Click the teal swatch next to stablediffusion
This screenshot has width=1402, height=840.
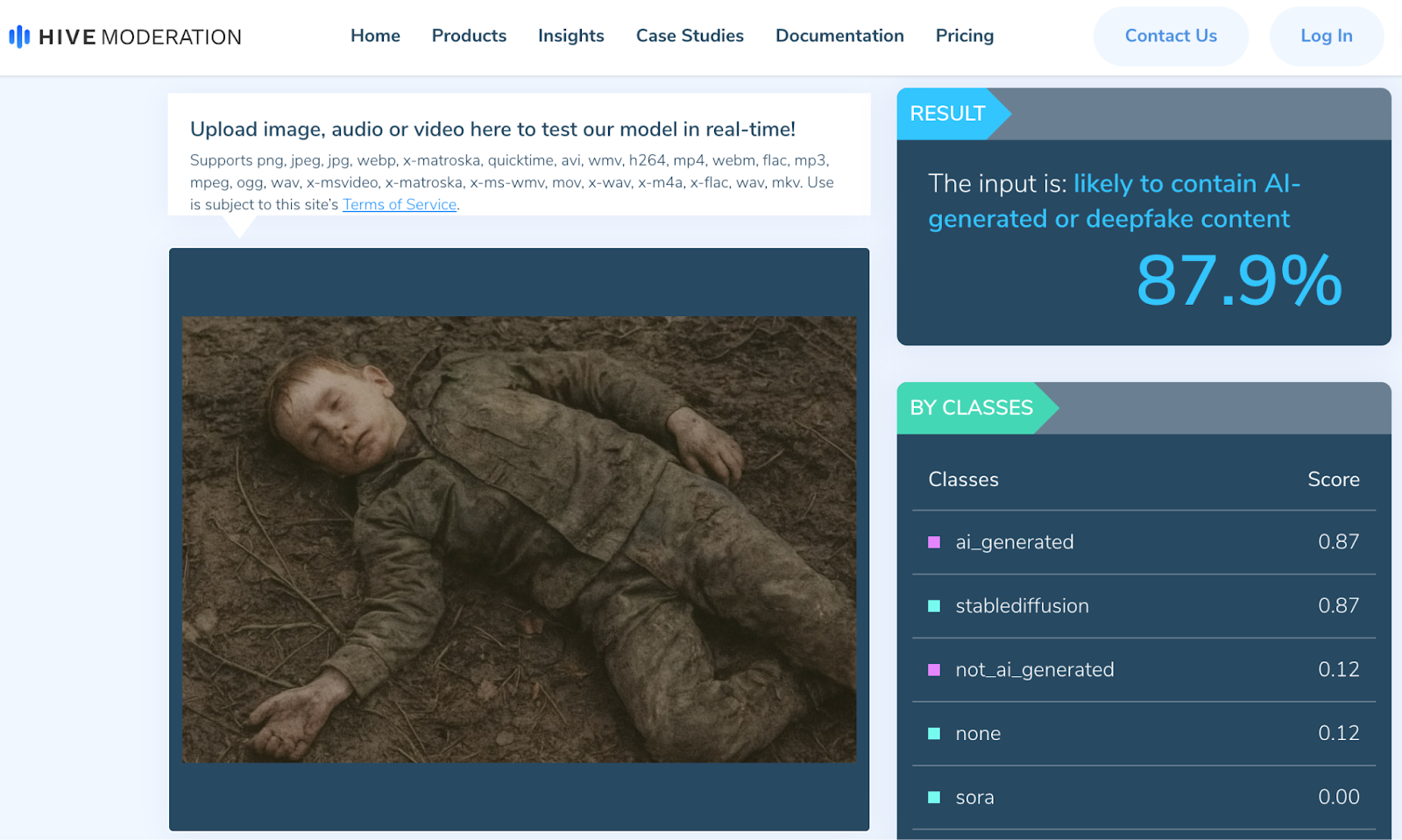pyautogui.click(x=934, y=606)
